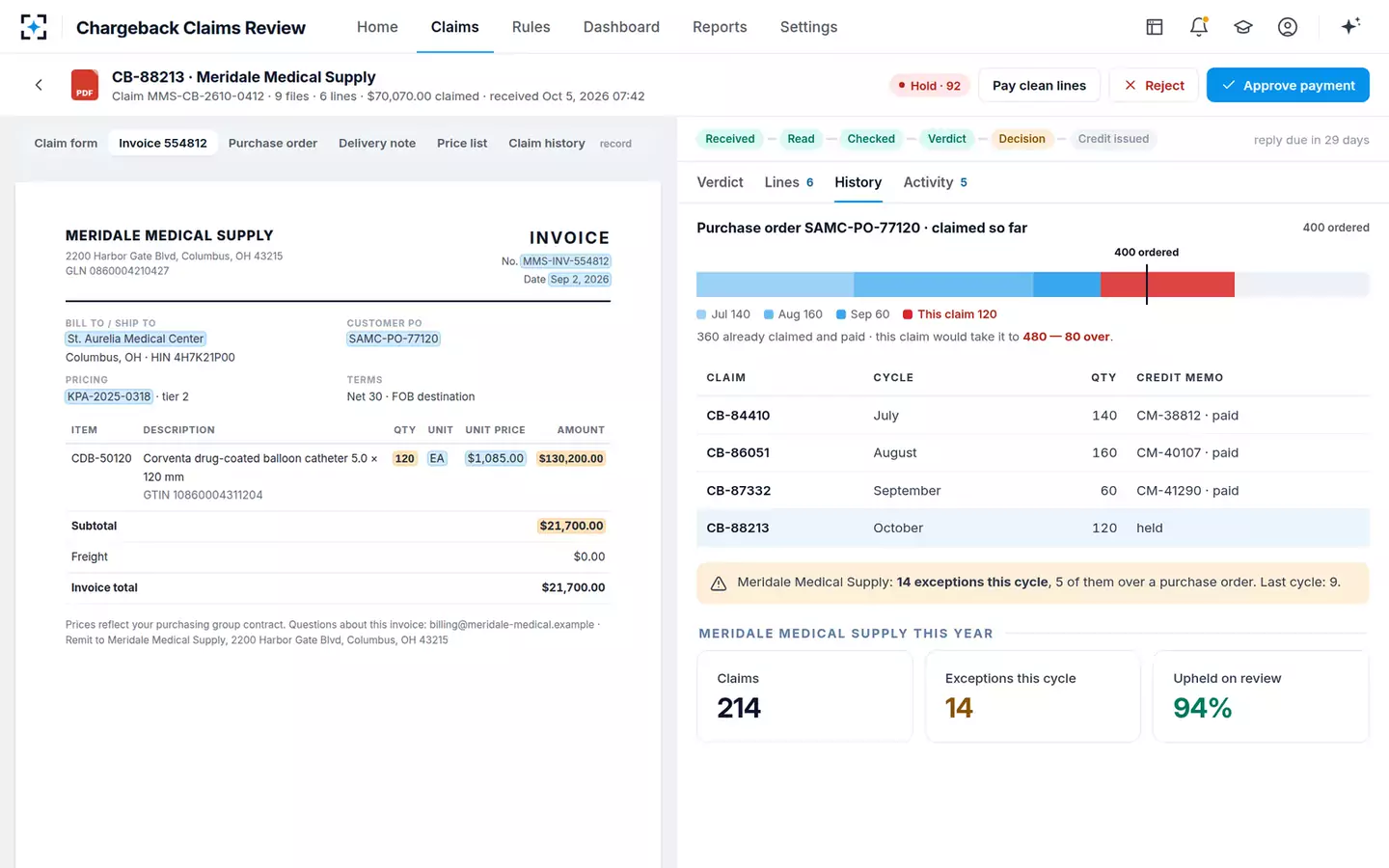Switch to the Purchase order document tab
The image size is (1389, 868).
[x=273, y=143]
